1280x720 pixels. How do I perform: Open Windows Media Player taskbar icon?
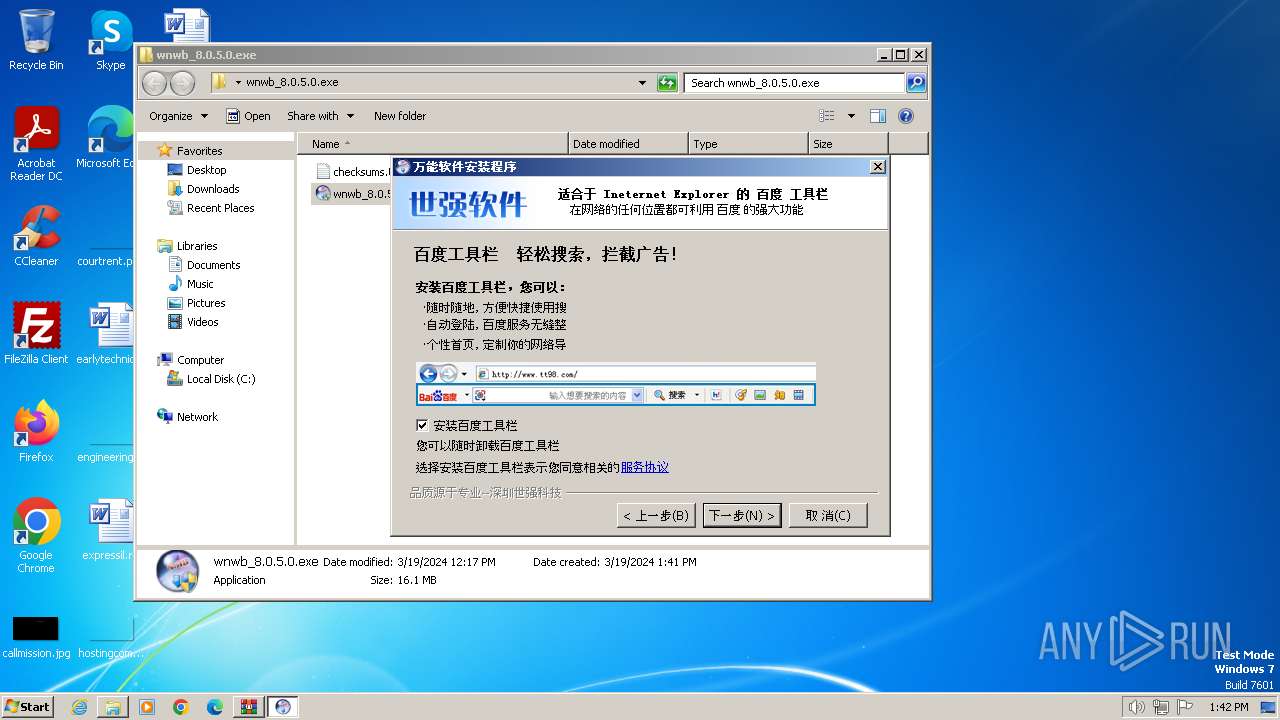[x=147, y=707]
